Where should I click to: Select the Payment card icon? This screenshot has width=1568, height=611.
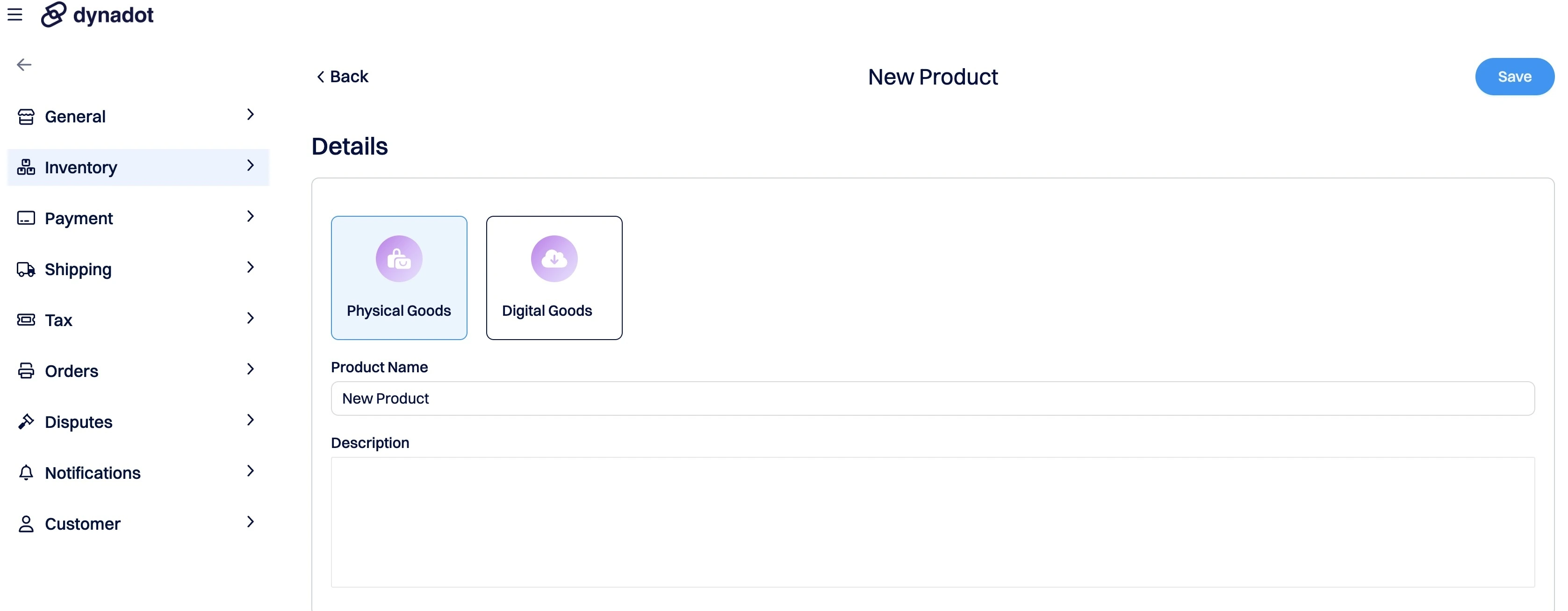click(x=26, y=218)
